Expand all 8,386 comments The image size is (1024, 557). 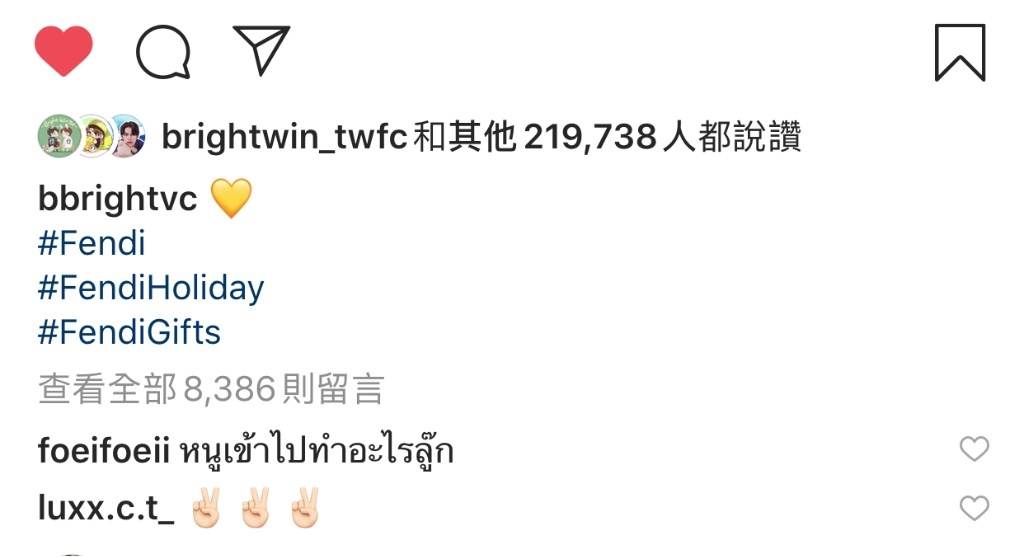(x=211, y=389)
